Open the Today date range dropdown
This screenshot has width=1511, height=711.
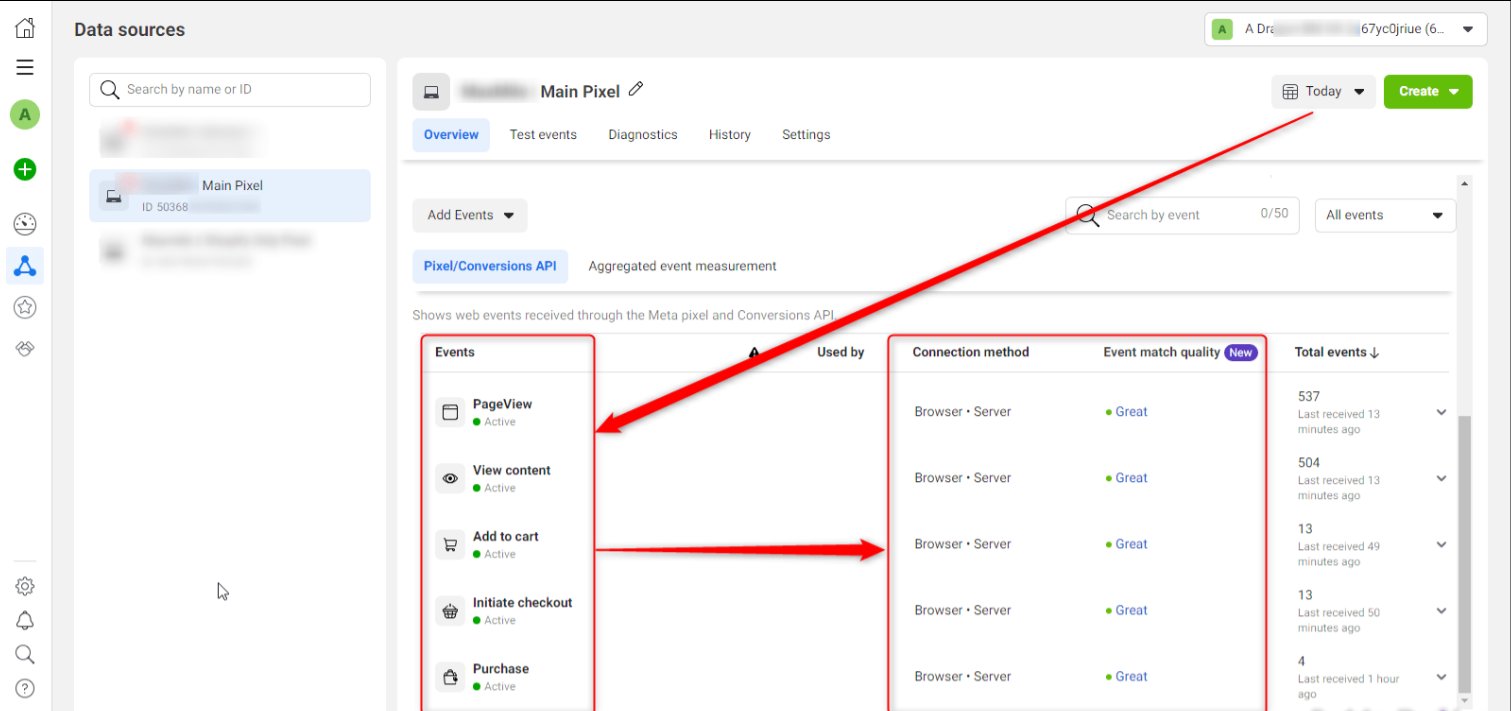pos(1323,91)
